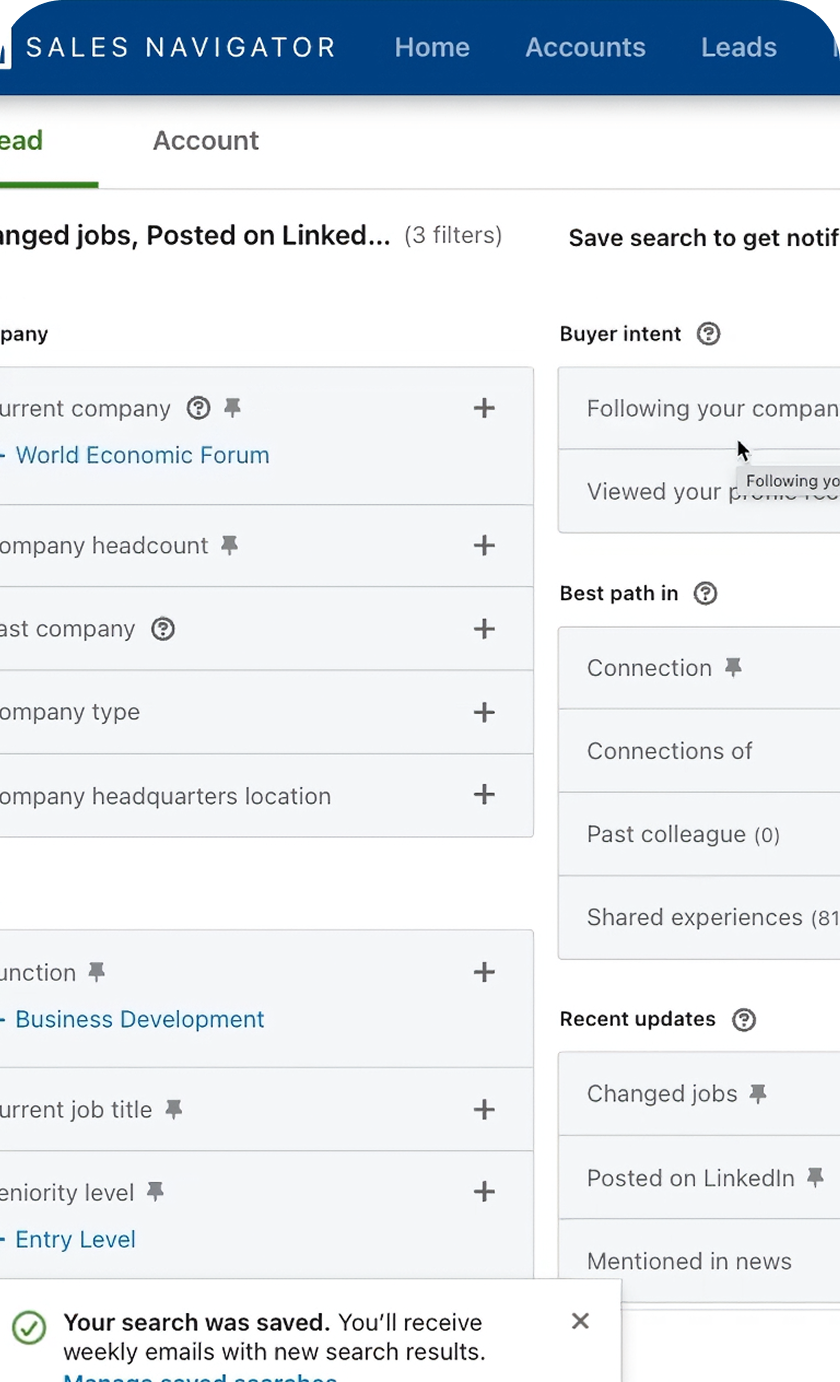Image resolution: width=840 pixels, height=1382 pixels.
Task: Toggle the Connections of filter row
Action: click(699, 751)
